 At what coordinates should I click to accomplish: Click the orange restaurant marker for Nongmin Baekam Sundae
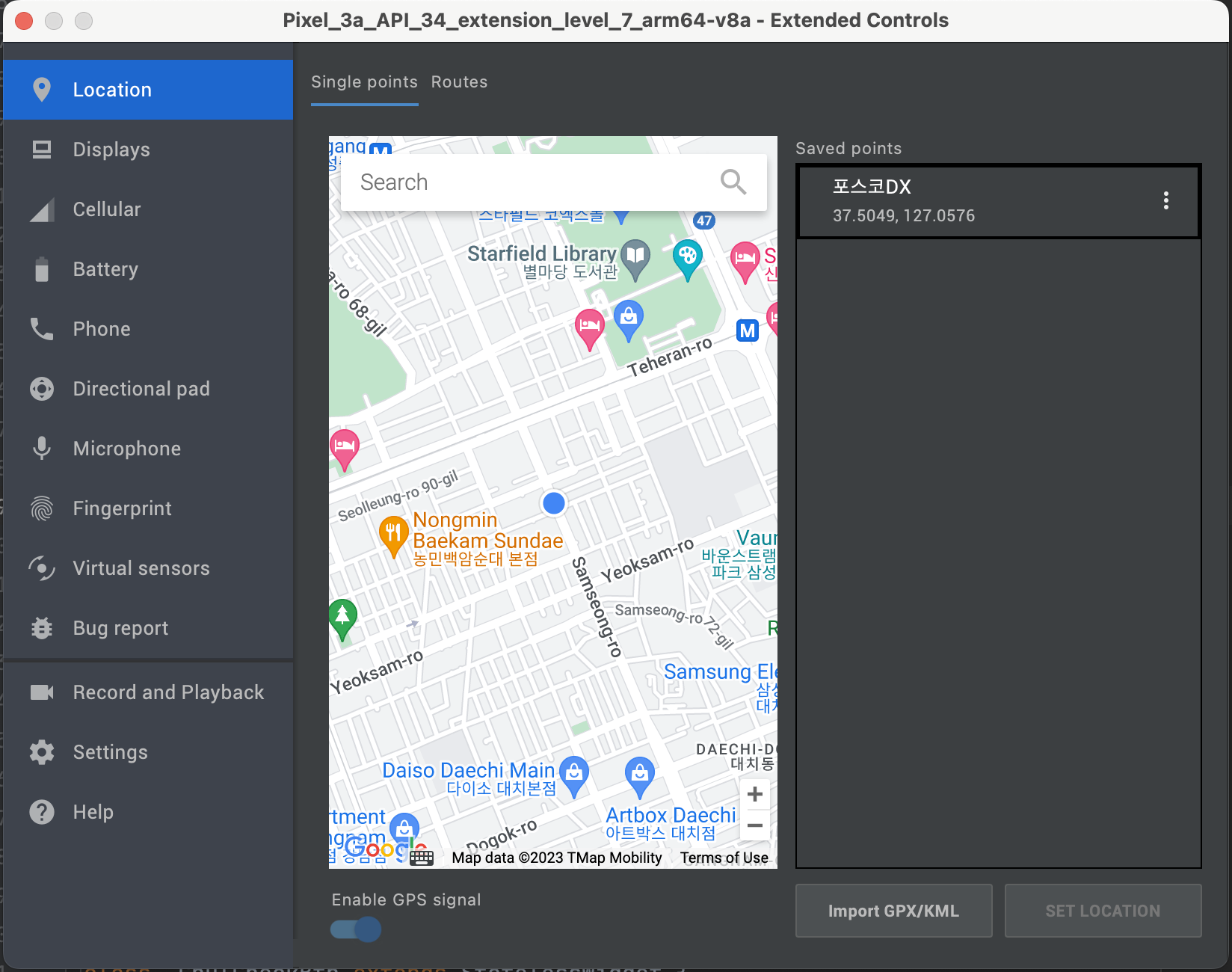pos(393,536)
